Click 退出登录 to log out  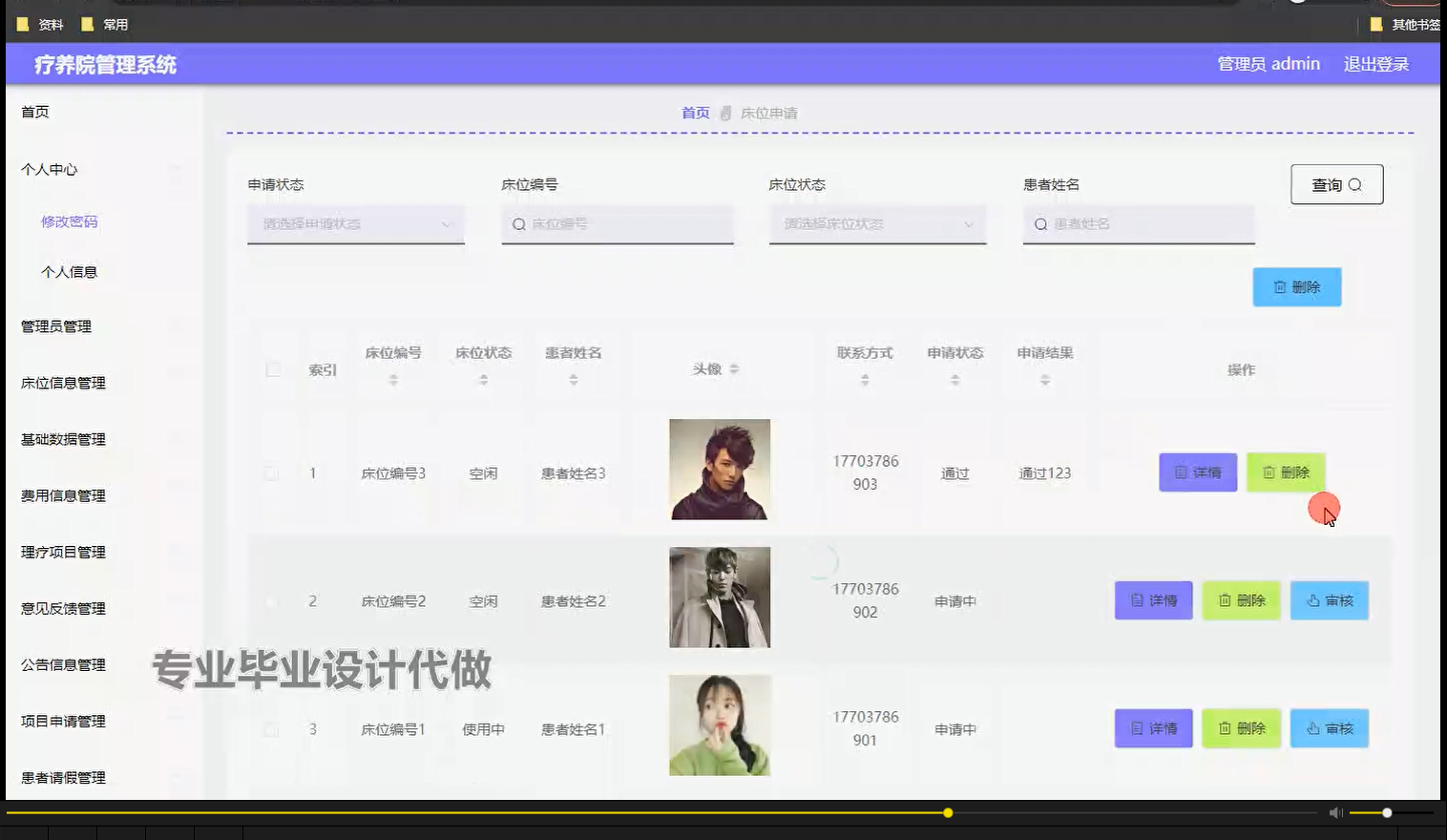point(1374,64)
